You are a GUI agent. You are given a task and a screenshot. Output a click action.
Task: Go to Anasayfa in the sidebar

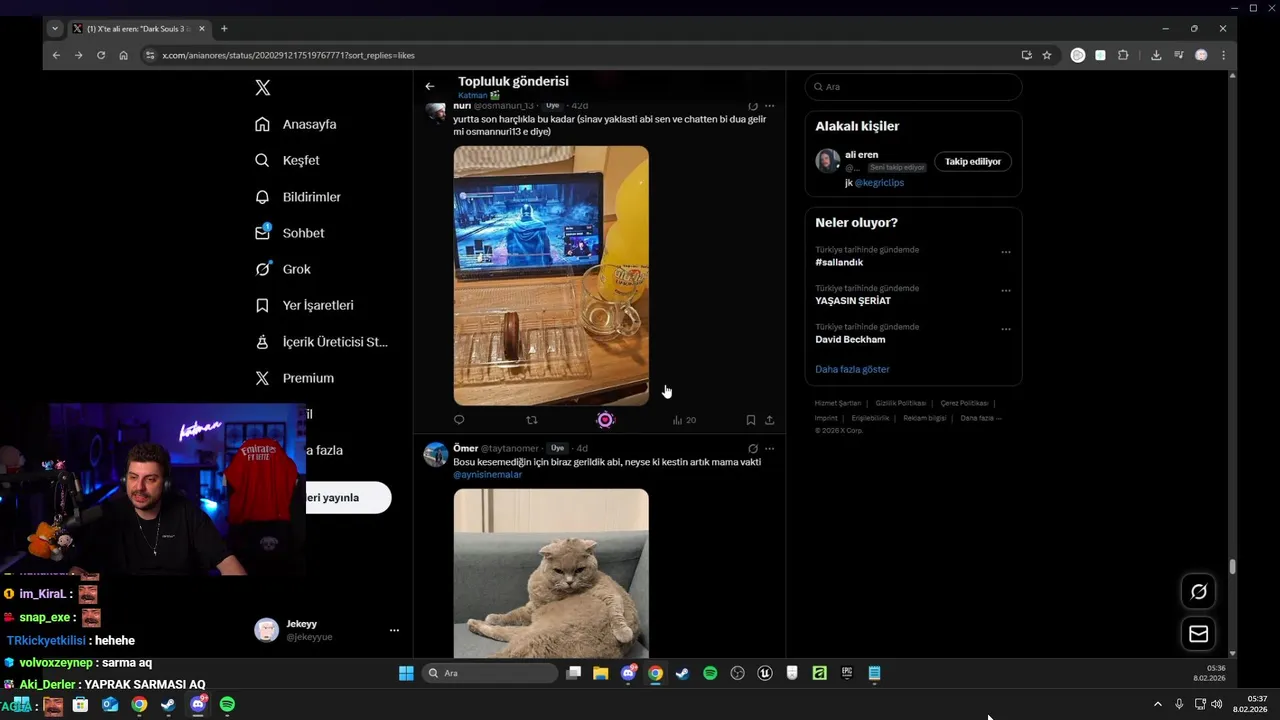point(296,124)
